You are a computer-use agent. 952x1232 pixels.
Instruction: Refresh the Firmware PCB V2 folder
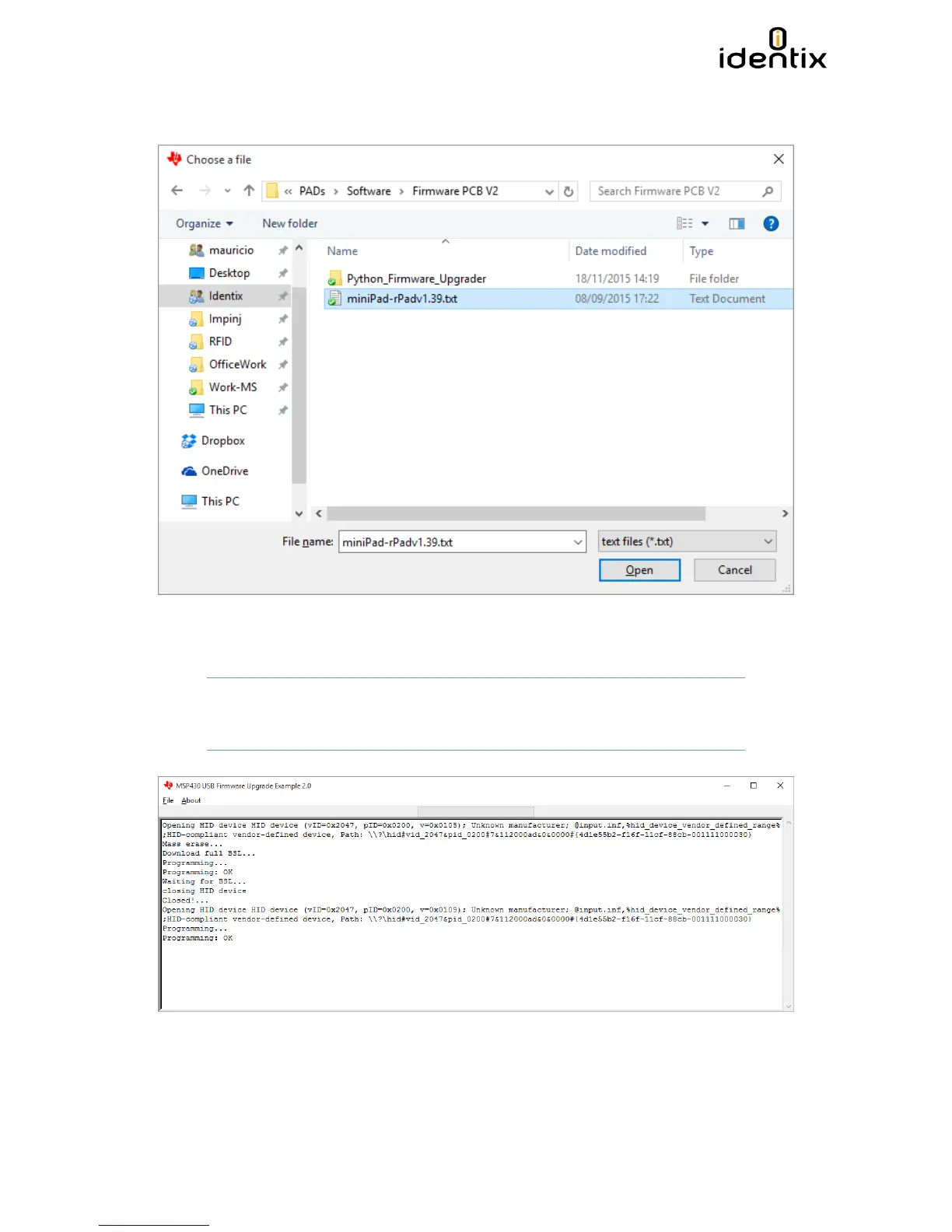point(569,191)
